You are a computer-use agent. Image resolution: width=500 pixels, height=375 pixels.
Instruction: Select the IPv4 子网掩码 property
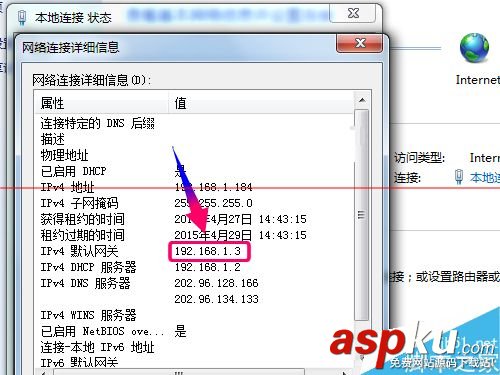(x=79, y=203)
